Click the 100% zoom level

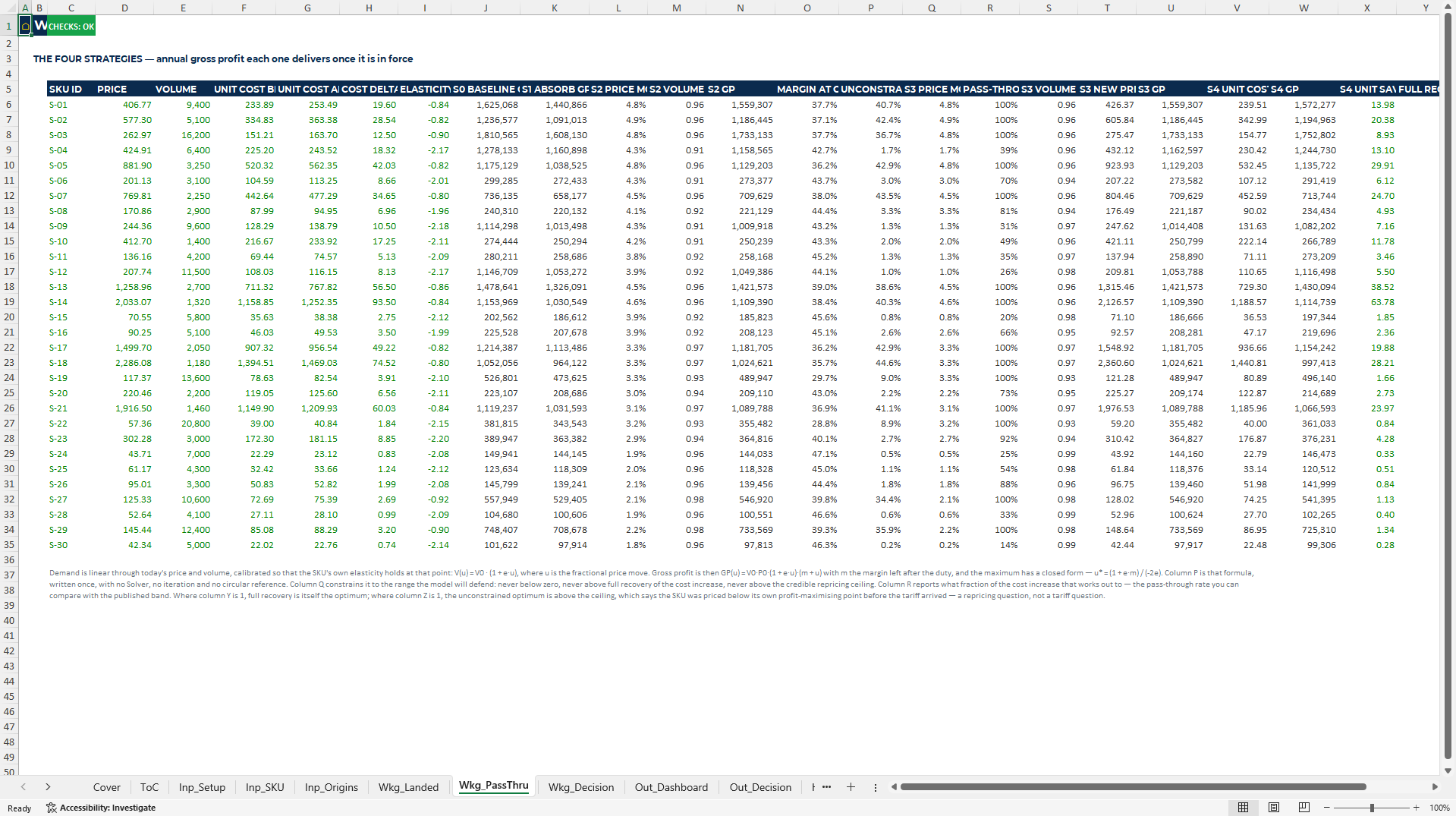point(1439,808)
